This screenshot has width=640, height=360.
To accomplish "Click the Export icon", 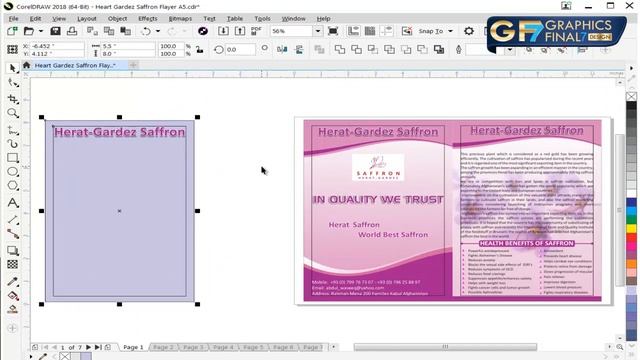I will (240, 31).
